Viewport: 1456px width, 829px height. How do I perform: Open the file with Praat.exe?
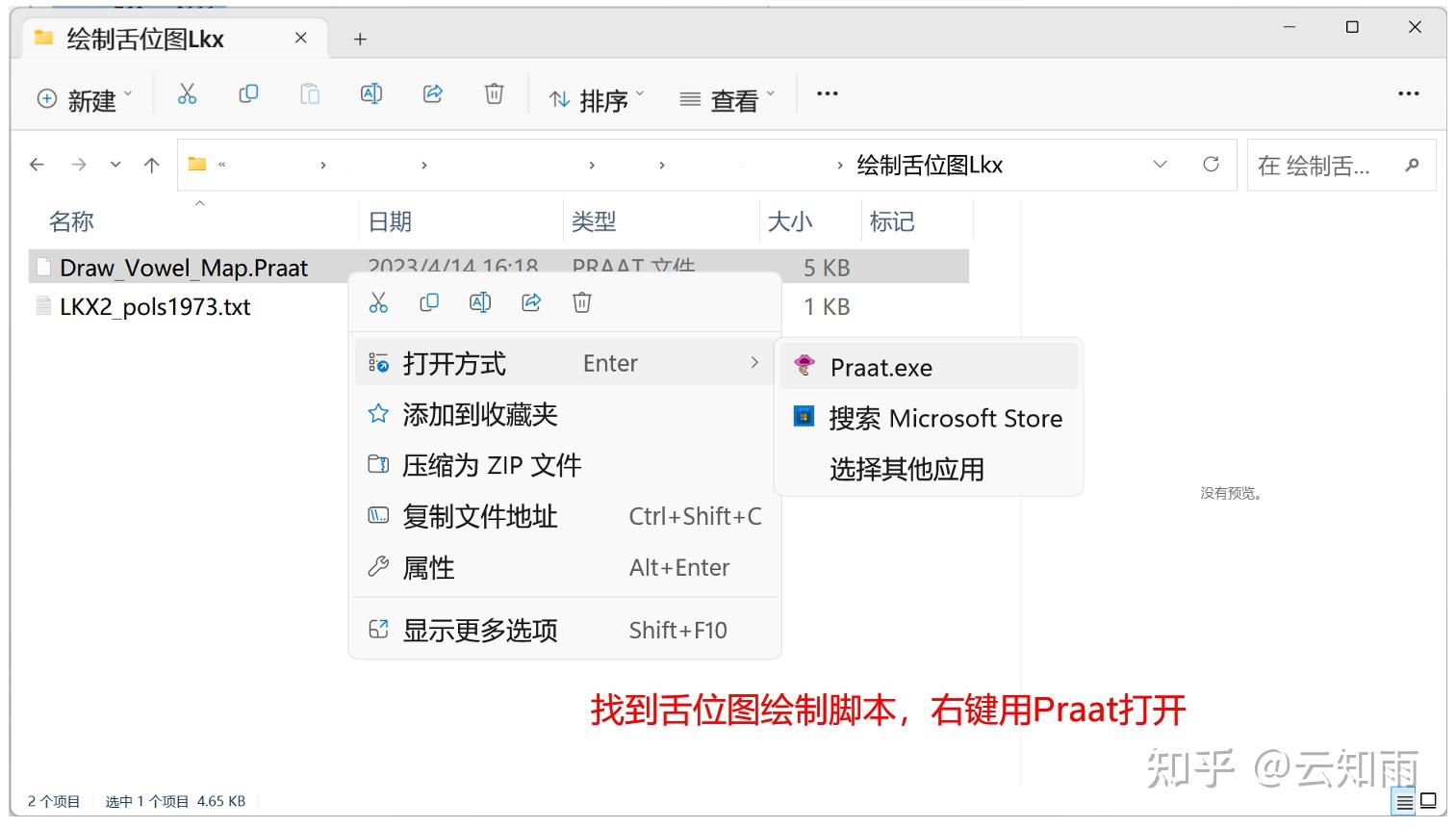(929, 367)
